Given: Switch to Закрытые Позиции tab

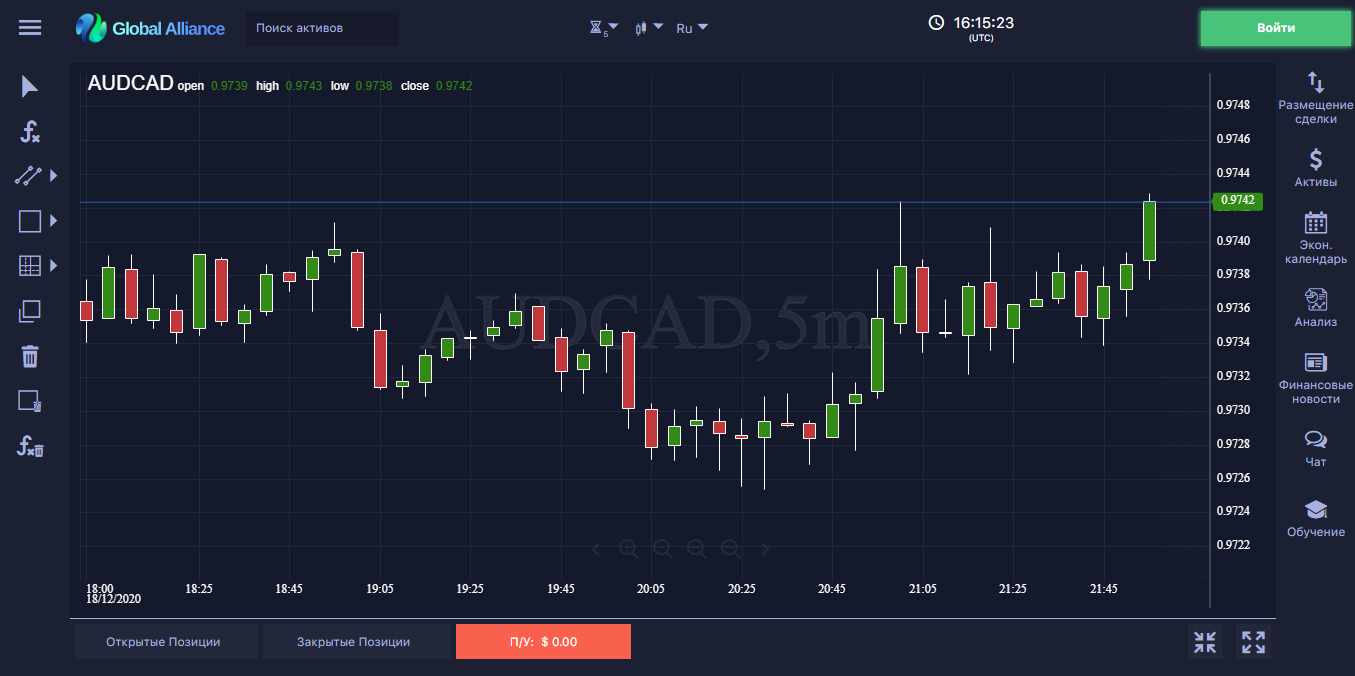Looking at the screenshot, I should coord(353,642).
